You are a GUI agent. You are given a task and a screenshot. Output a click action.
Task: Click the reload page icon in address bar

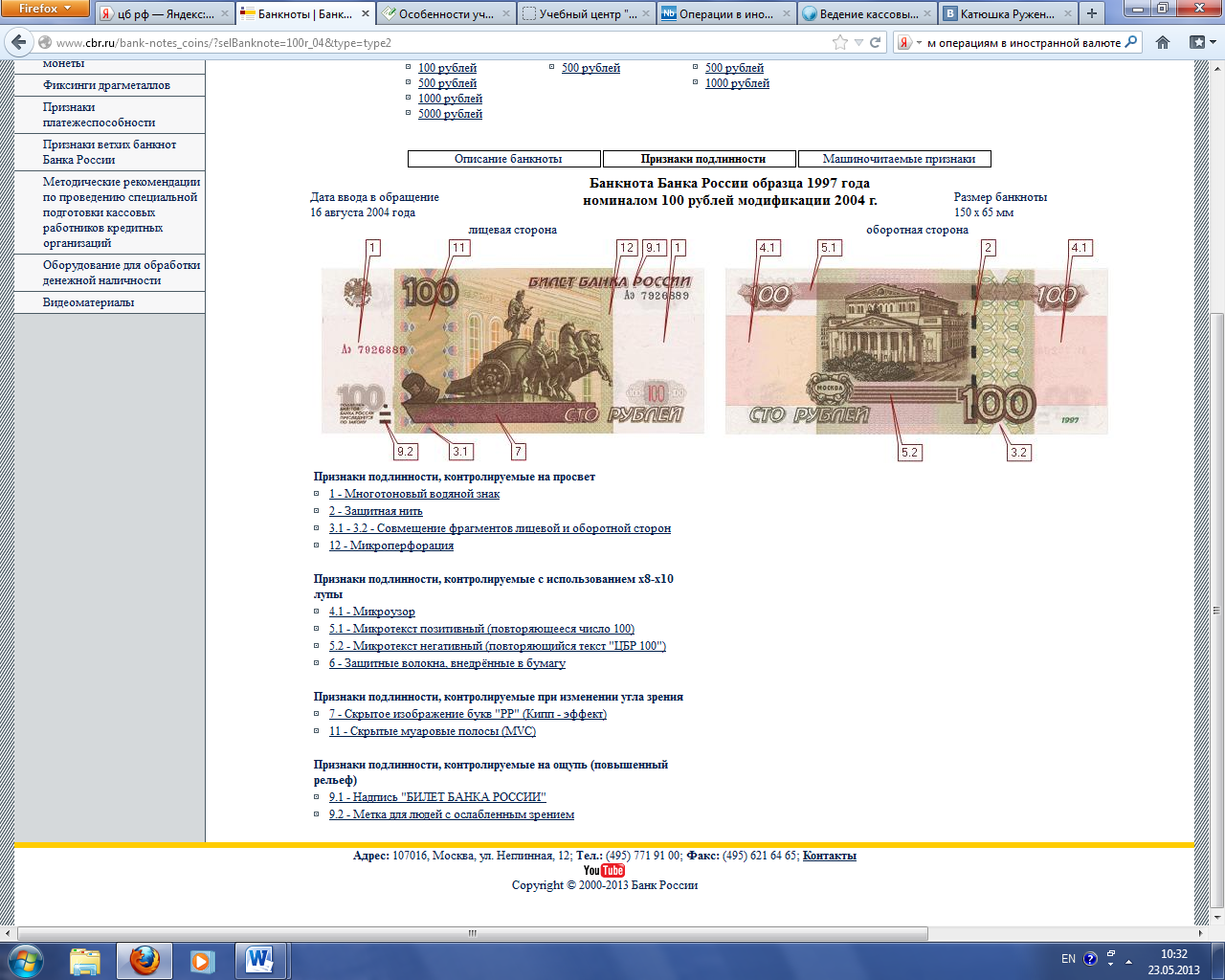[875, 42]
